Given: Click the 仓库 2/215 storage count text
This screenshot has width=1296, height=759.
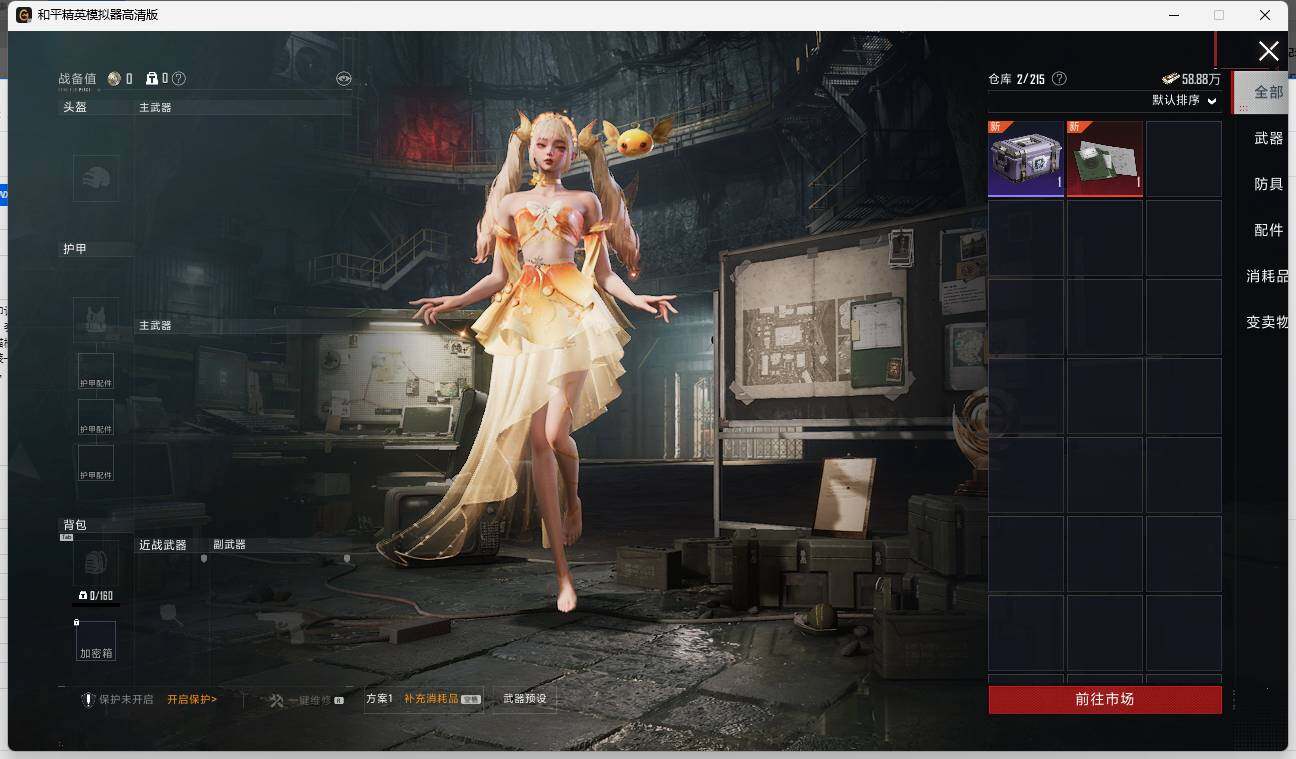Looking at the screenshot, I should 1016,79.
